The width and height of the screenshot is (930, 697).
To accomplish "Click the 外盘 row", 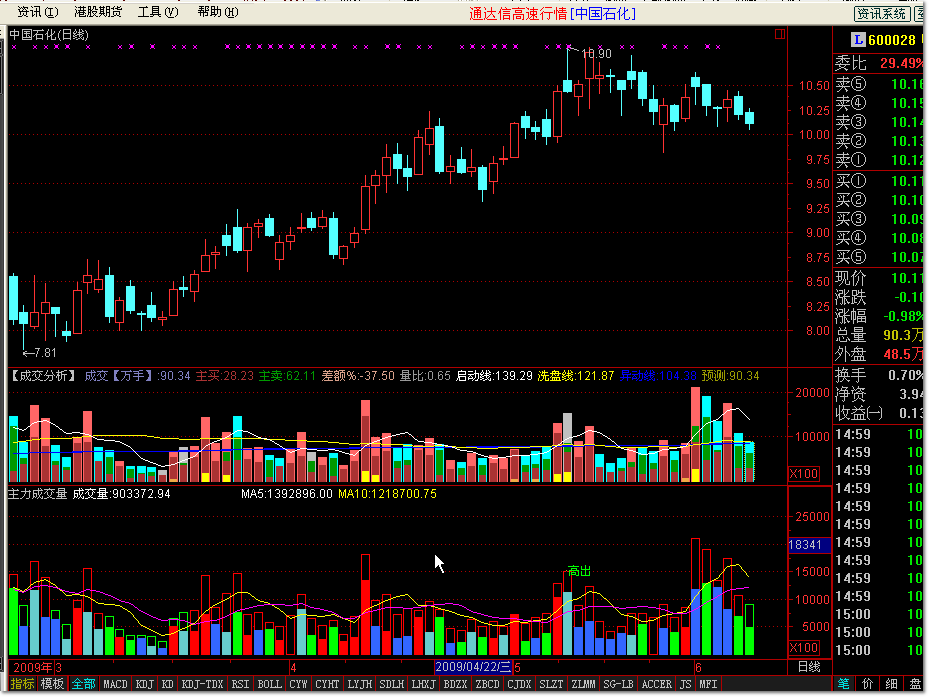I will click(879, 354).
